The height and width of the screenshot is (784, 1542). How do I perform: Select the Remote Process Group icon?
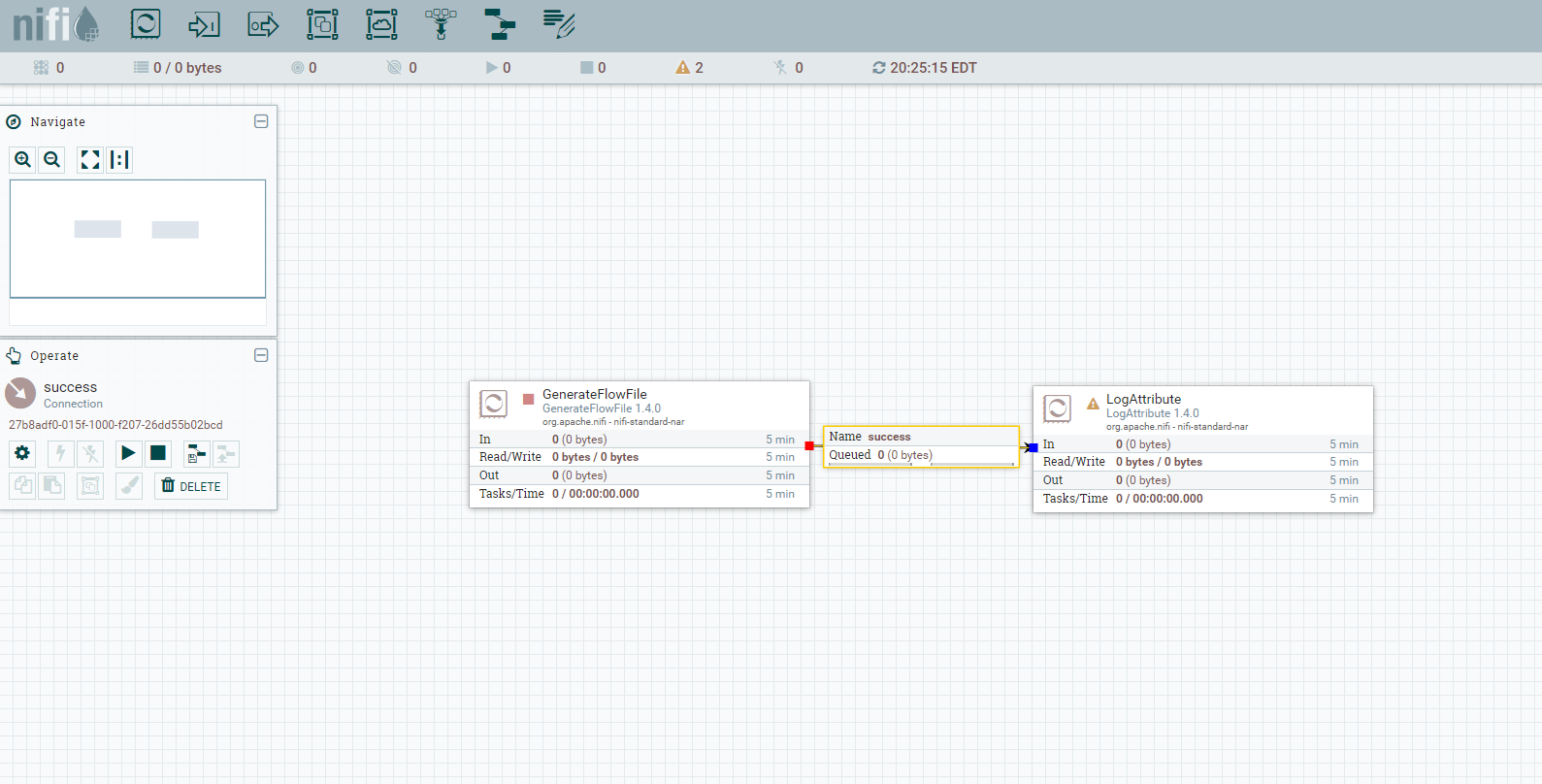click(x=381, y=24)
